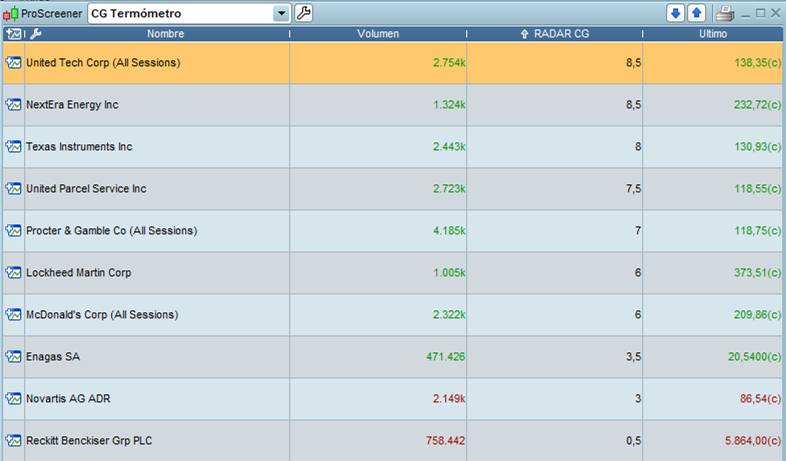This screenshot has width=786, height=461.
Task: Select the United Tech Corp (All Sessions) row
Action: tap(392, 63)
